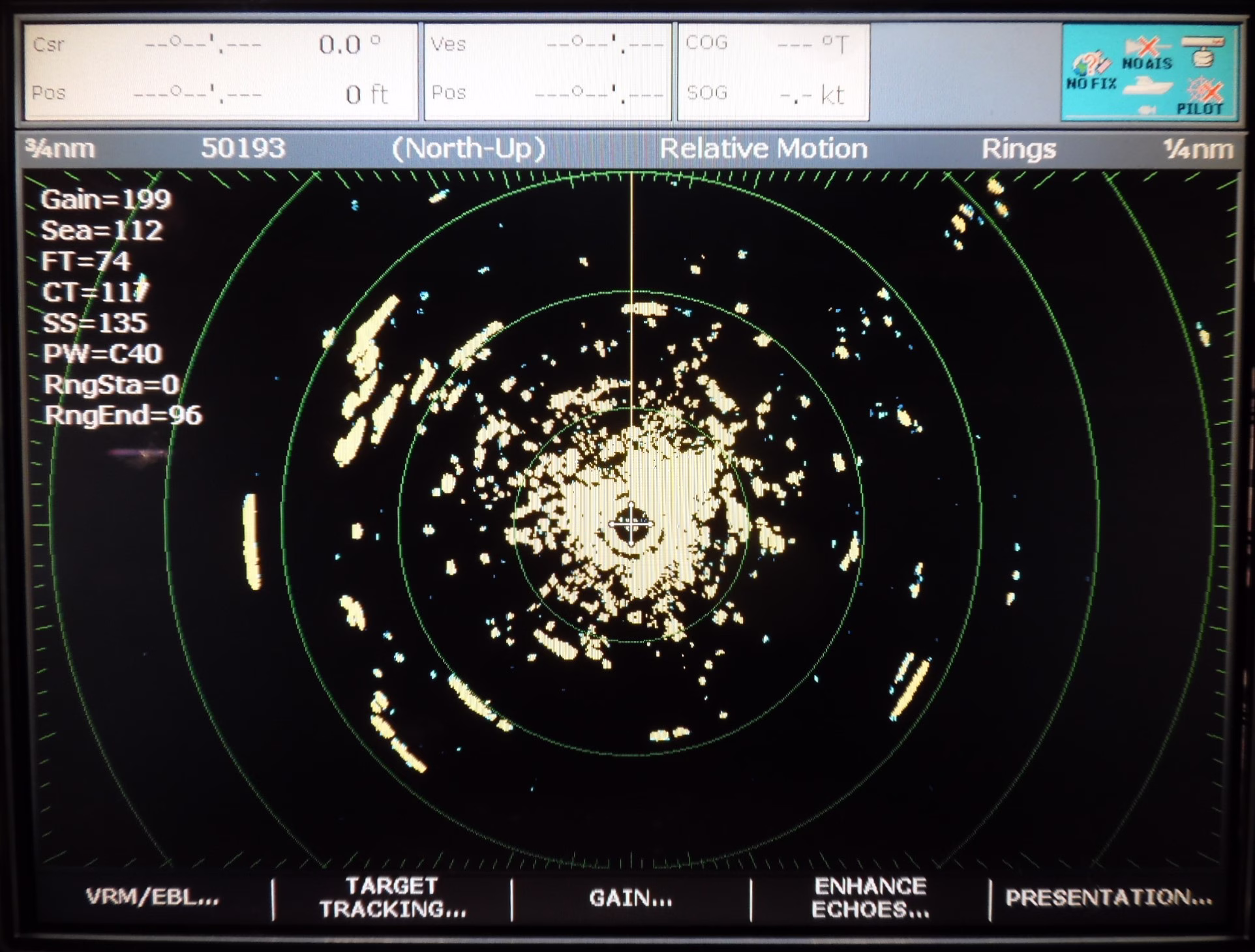1255x952 pixels.
Task: Click the PILOT autopilot status icon
Action: (x=1200, y=97)
